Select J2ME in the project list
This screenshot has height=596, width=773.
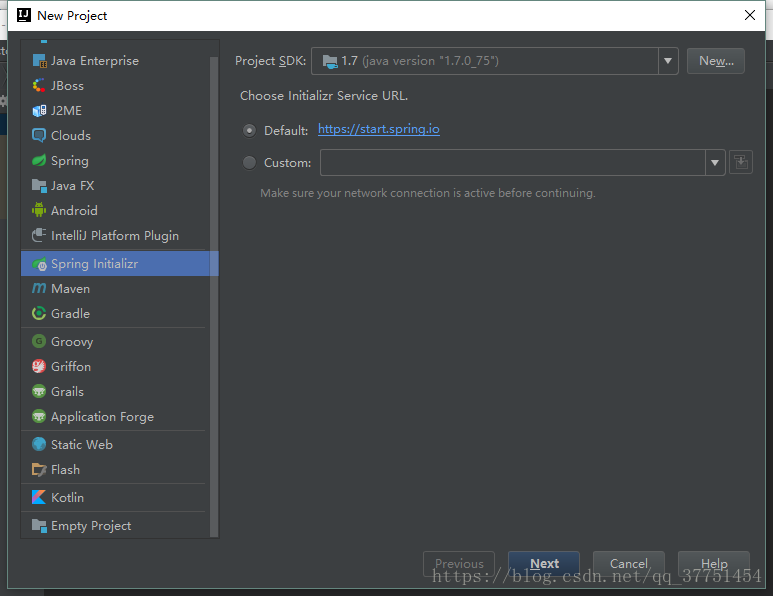click(x=115, y=111)
